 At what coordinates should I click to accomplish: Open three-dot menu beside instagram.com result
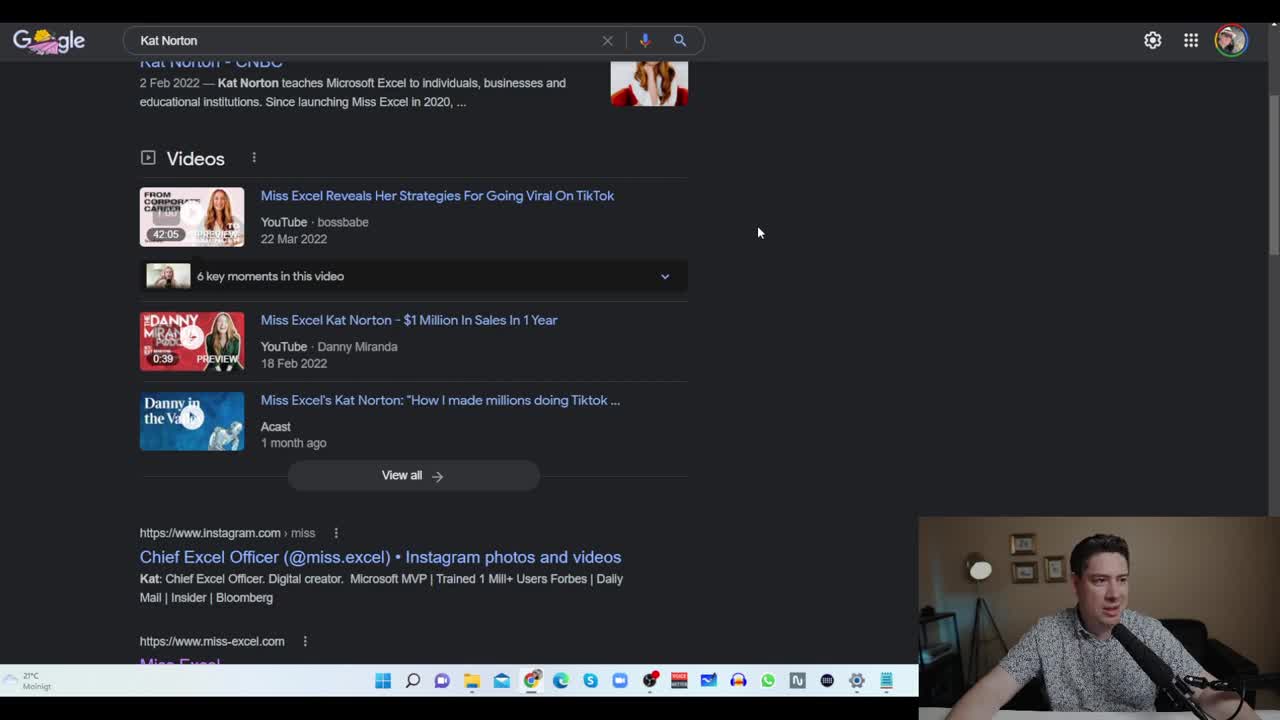click(x=336, y=533)
